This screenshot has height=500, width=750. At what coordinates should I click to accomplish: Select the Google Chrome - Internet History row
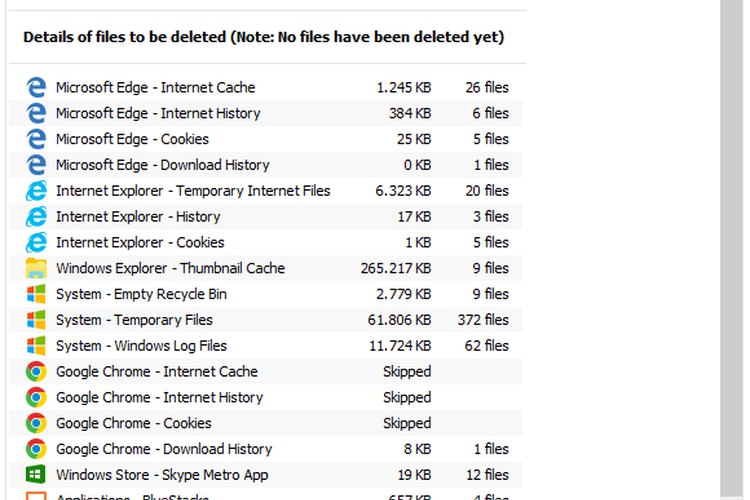(x=265, y=398)
